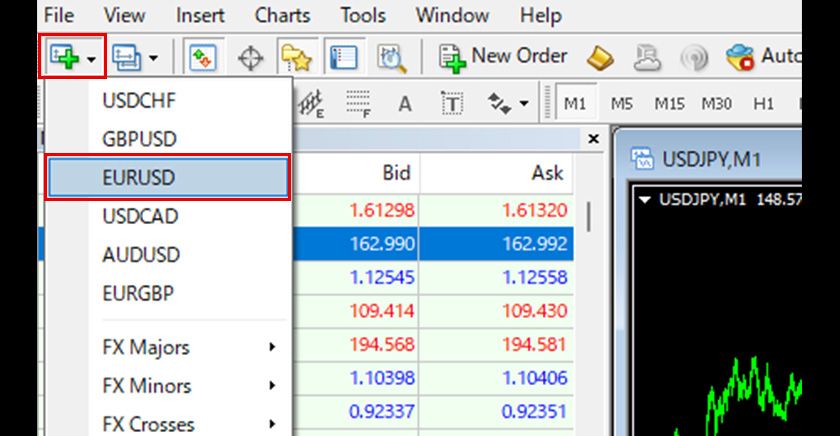The width and height of the screenshot is (840, 436).
Task: Open the Strategy Tester icon
Action: coord(390,58)
